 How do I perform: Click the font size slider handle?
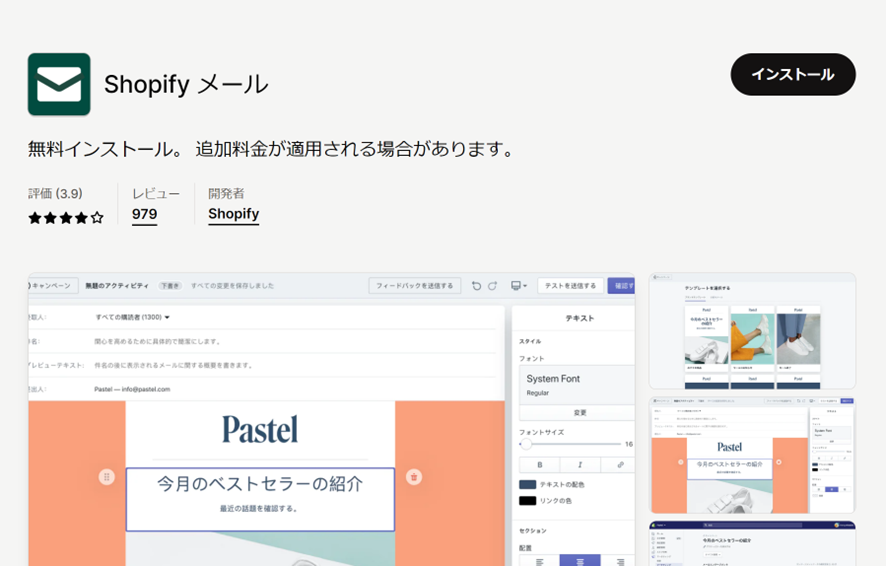(x=526, y=444)
